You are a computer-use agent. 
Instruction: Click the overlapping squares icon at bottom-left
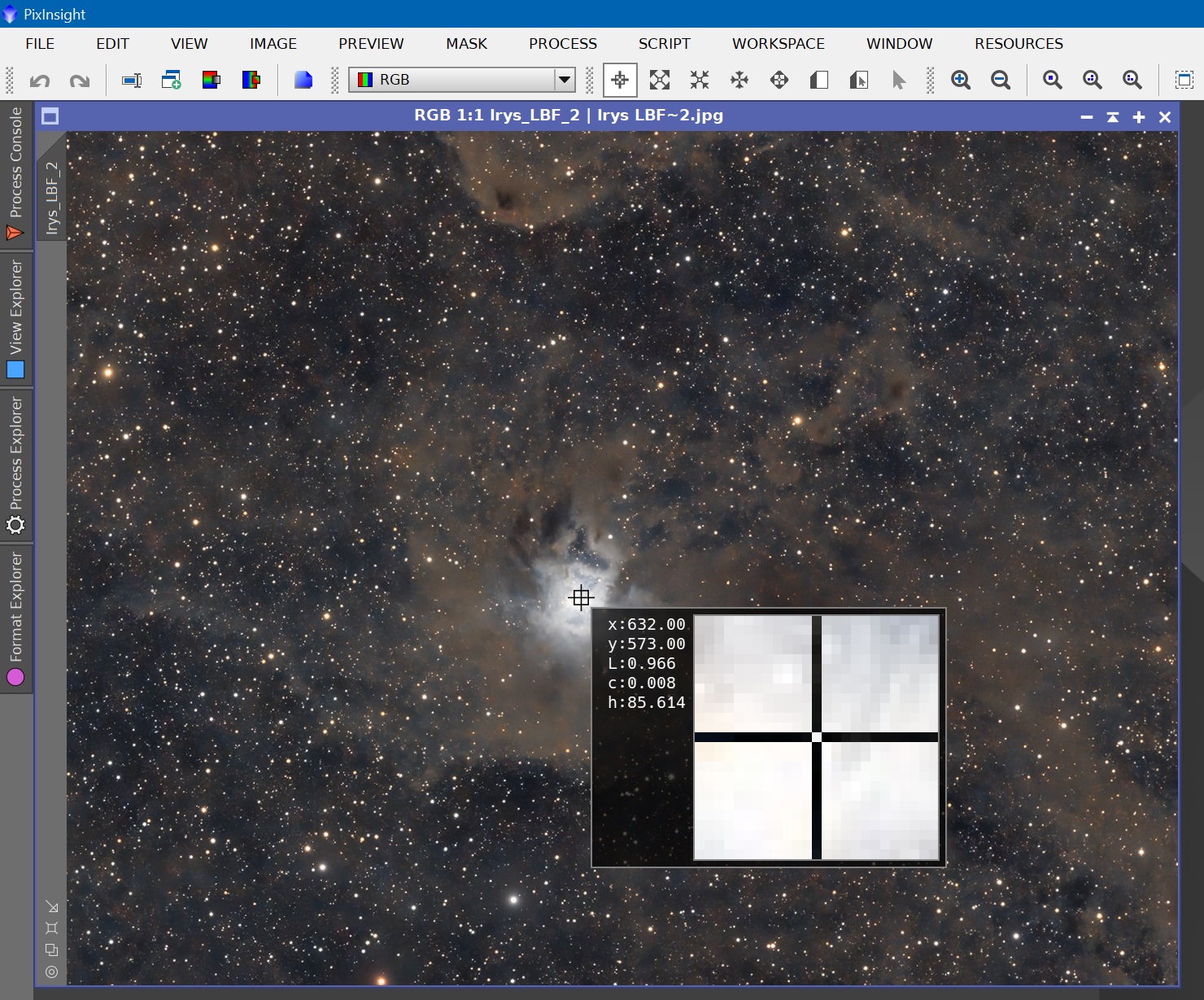52,950
